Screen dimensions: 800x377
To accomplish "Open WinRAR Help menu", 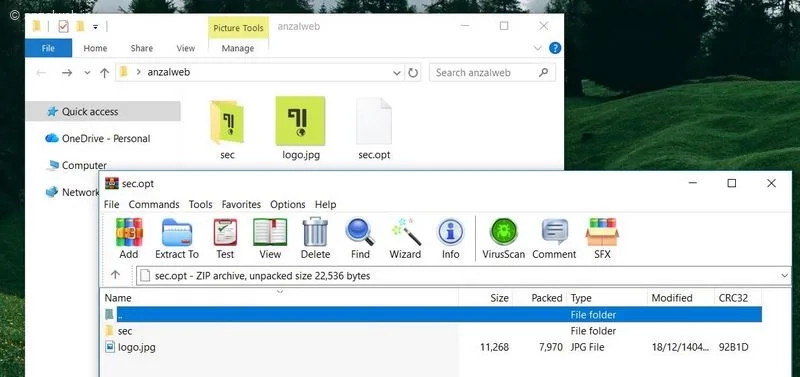I will coord(326,204).
